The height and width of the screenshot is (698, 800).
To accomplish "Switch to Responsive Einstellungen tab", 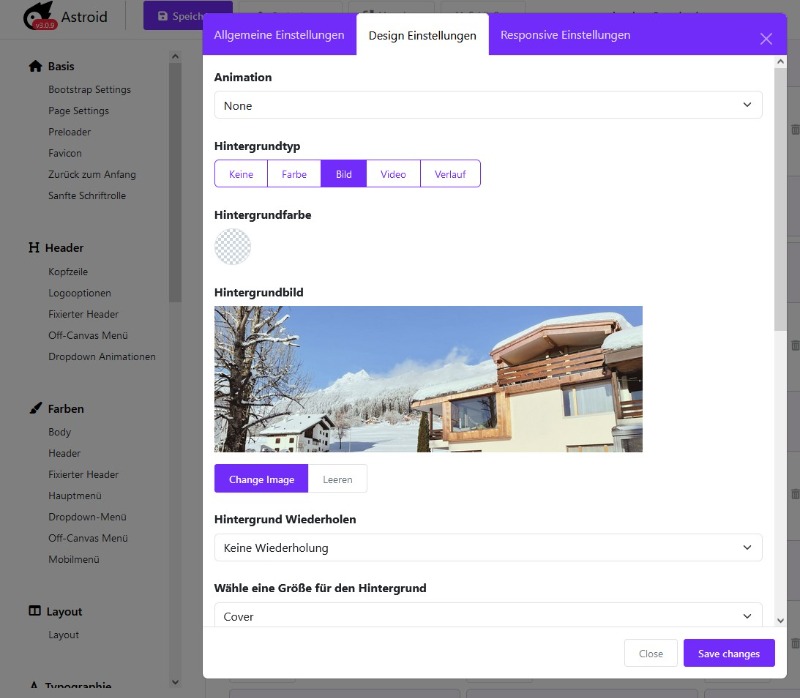I will 565,35.
